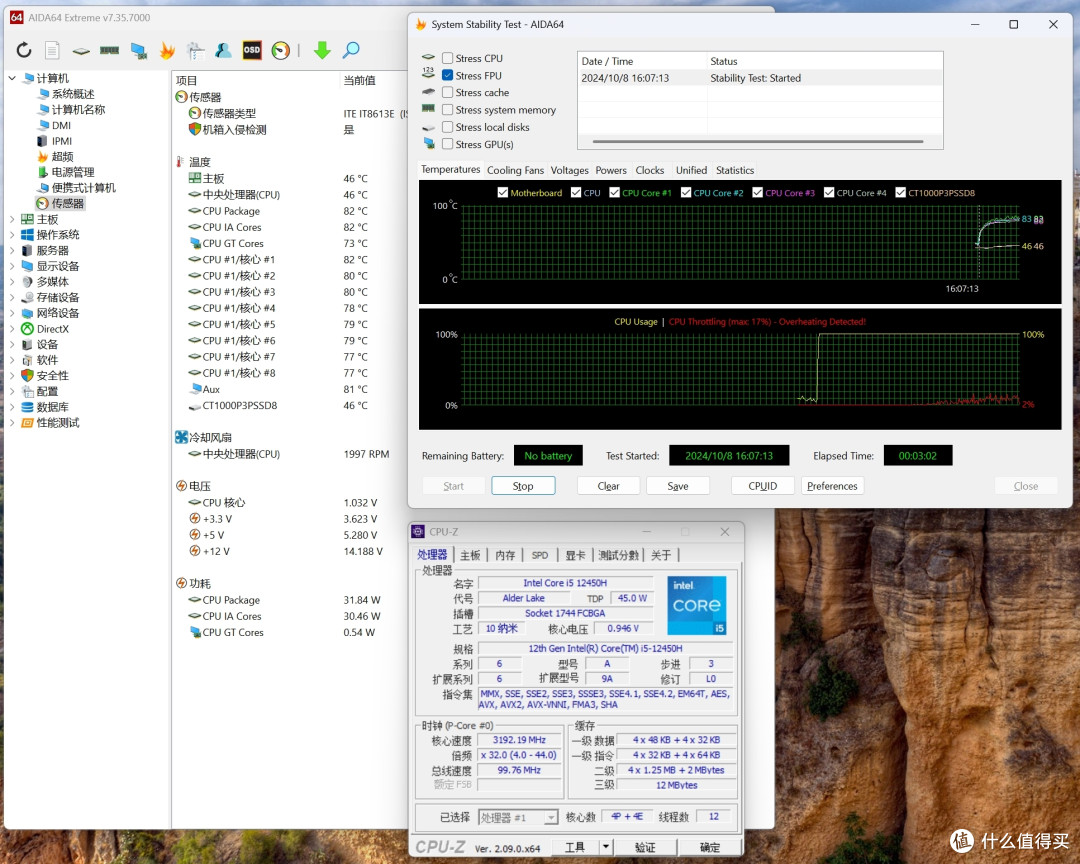Image resolution: width=1080 pixels, height=864 pixels.
Task: Select 电源管理 in the tree
Action: coord(73,172)
